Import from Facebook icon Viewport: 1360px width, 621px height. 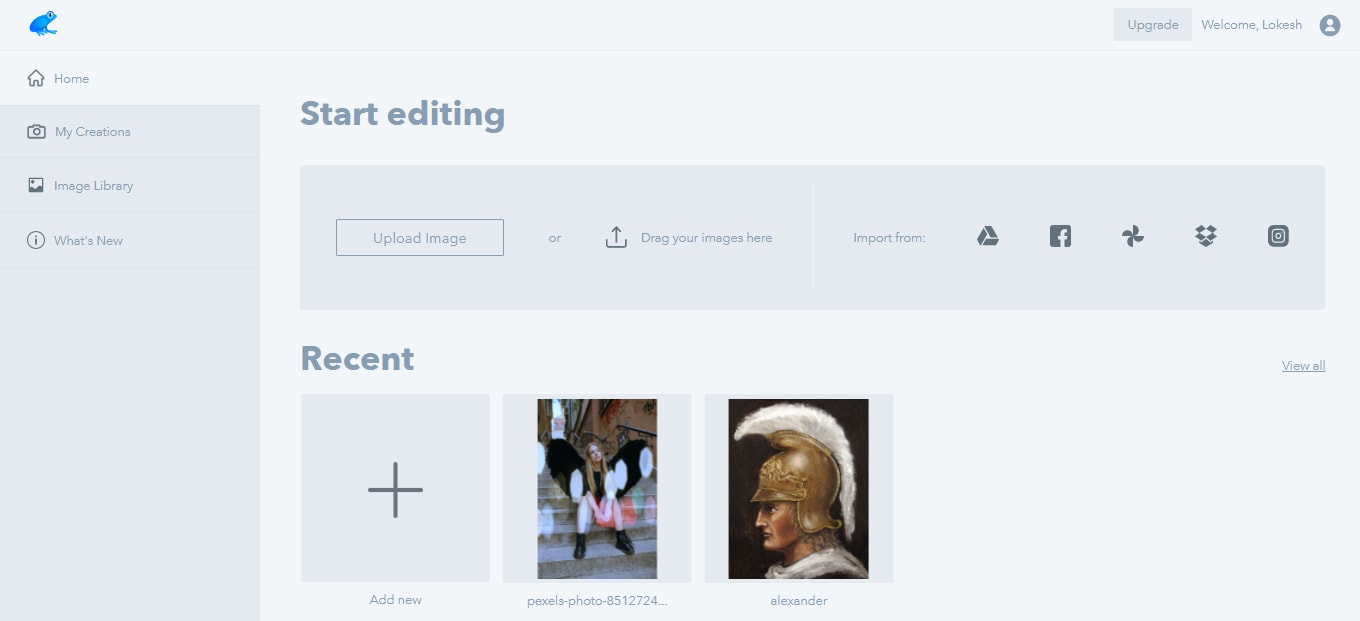click(1060, 237)
